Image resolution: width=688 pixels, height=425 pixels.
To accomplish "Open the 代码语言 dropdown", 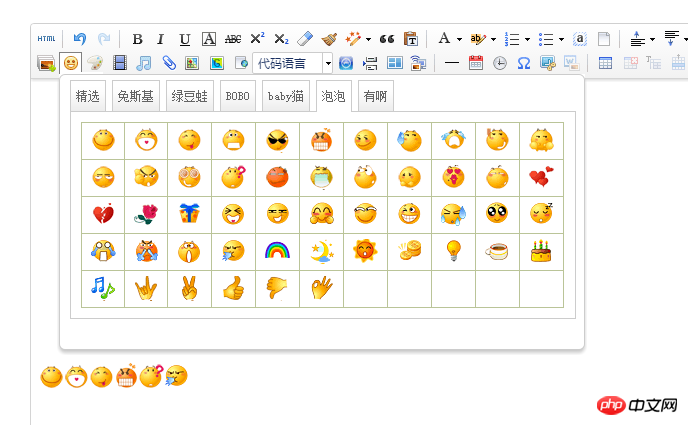I will pyautogui.click(x=293, y=62).
